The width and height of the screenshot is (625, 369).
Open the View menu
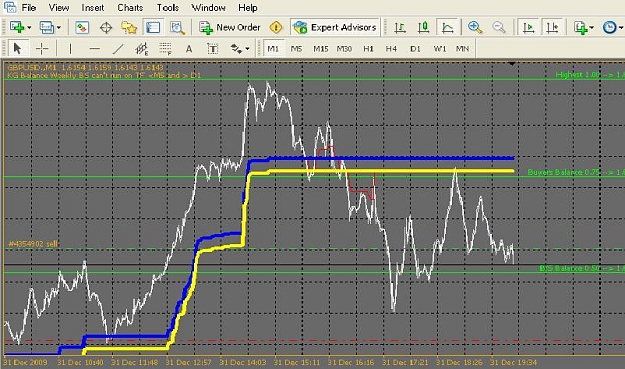coord(59,8)
